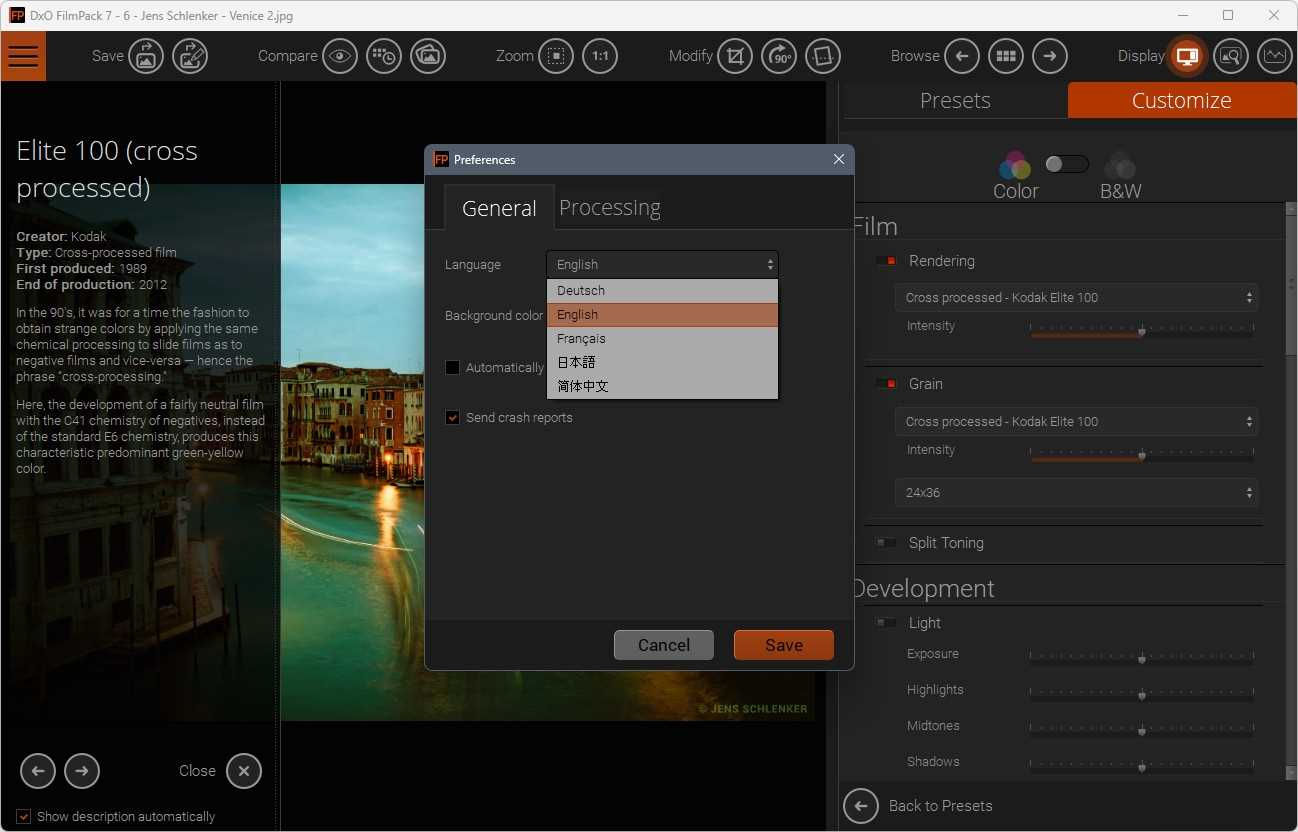The image size is (1298, 832).
Task: Click the Zoom to fit icon
Action: pyautogui.click(x=556, y=56)
